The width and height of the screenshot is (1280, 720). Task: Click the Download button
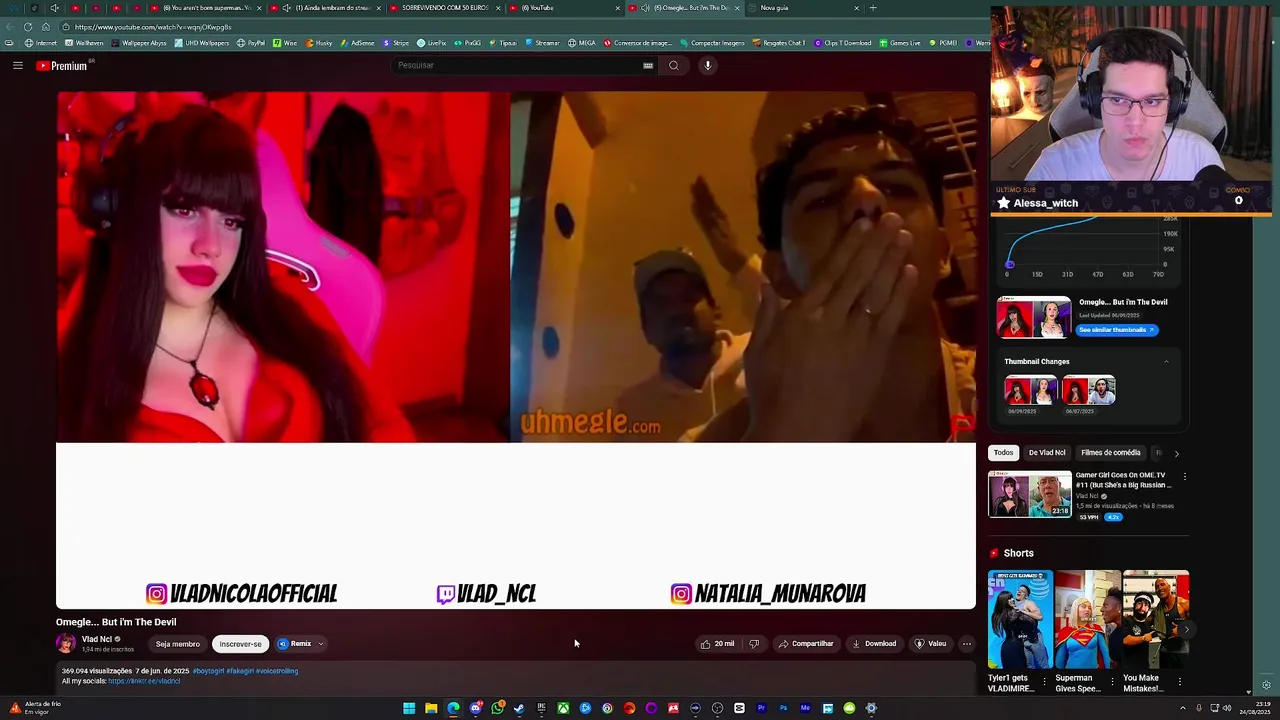[874, 644]
